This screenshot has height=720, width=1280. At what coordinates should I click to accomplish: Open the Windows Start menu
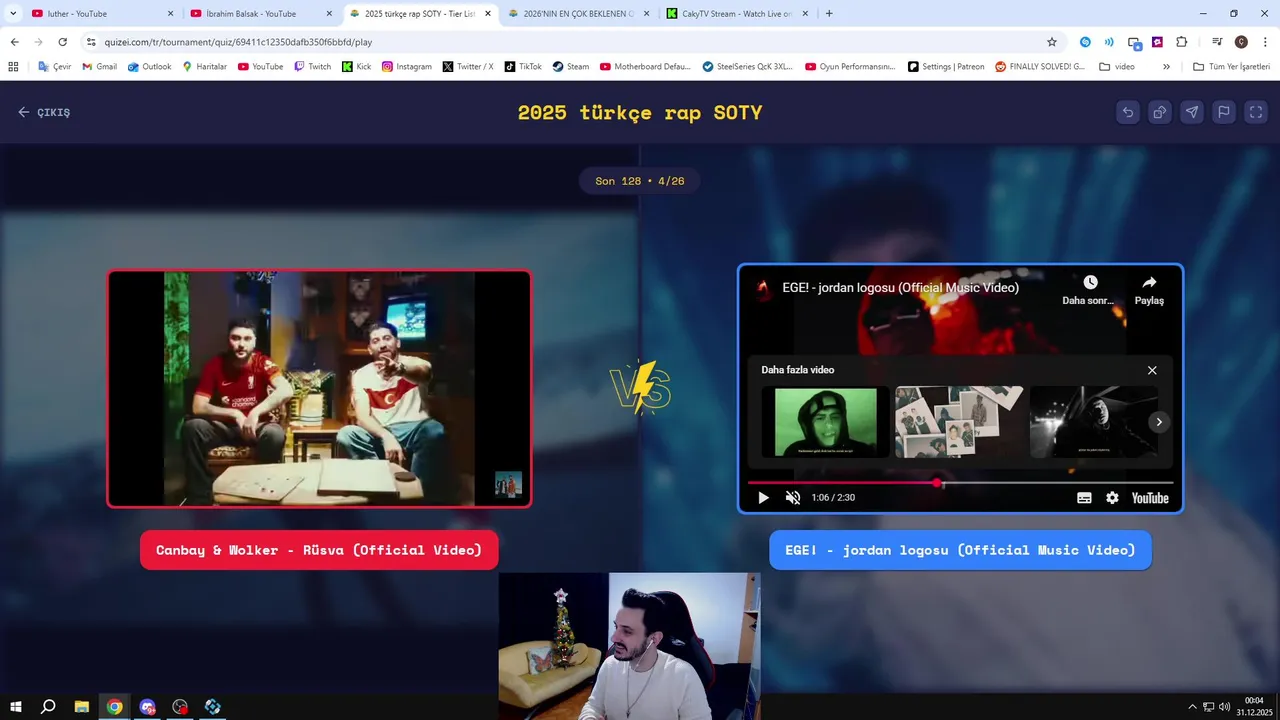(16, 707)
